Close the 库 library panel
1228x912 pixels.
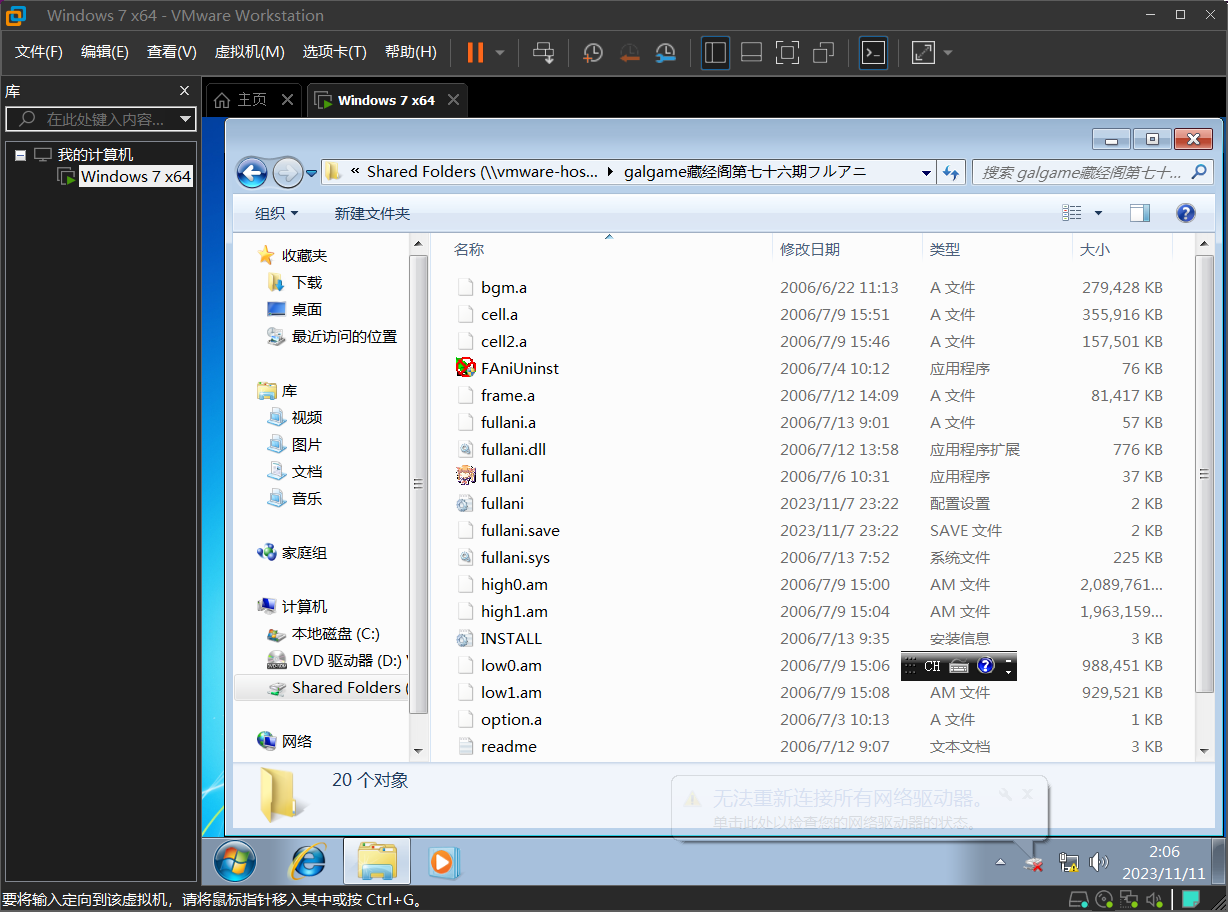coord(184,91)
